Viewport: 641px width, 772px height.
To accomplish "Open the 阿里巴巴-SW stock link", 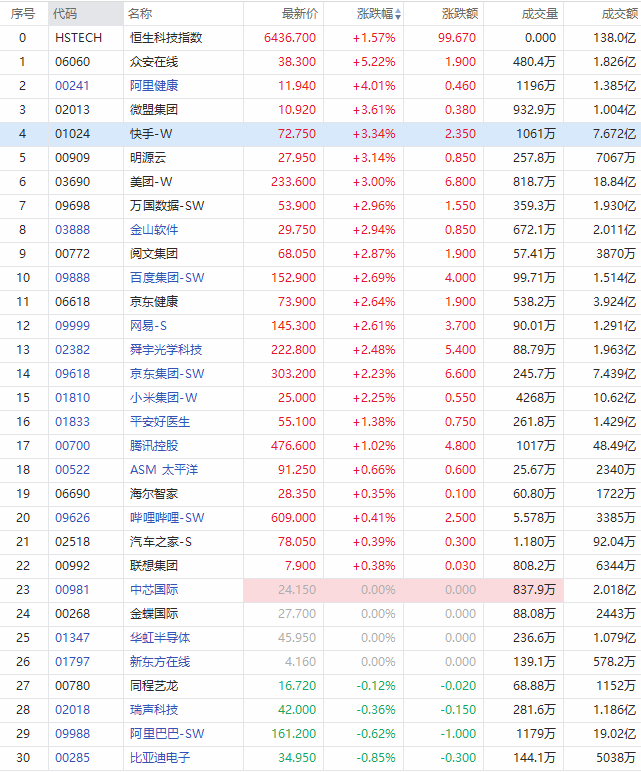I will pos(167,734).
